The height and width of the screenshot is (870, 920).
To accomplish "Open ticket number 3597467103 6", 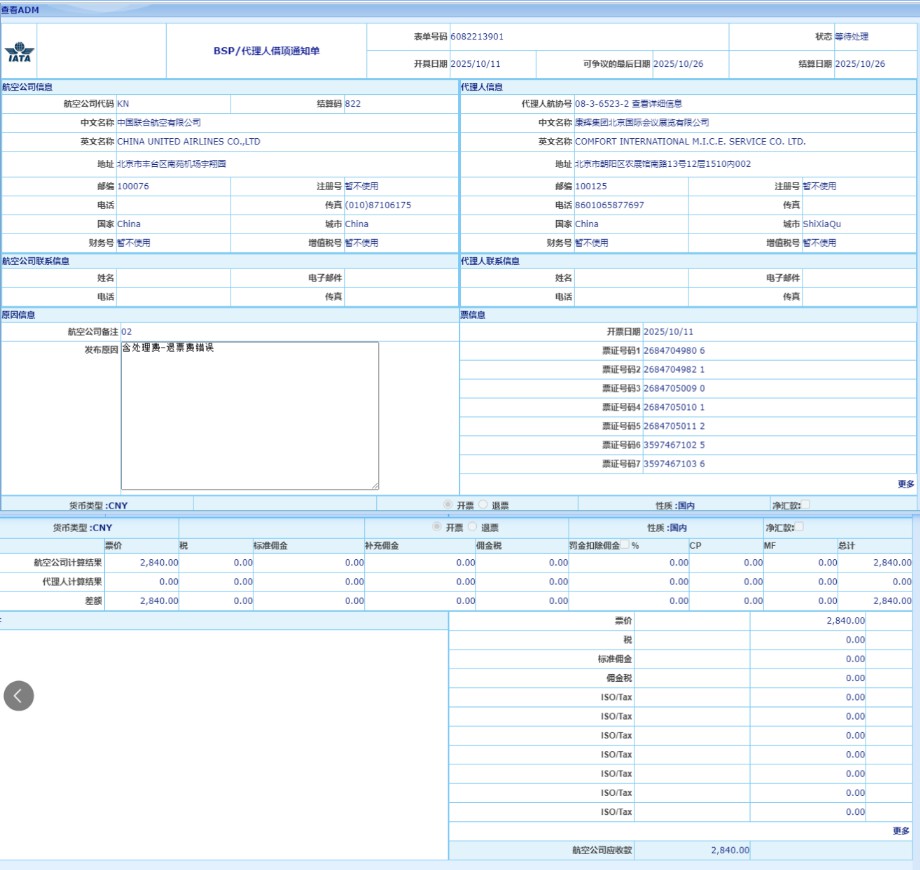I will [673, 464].
